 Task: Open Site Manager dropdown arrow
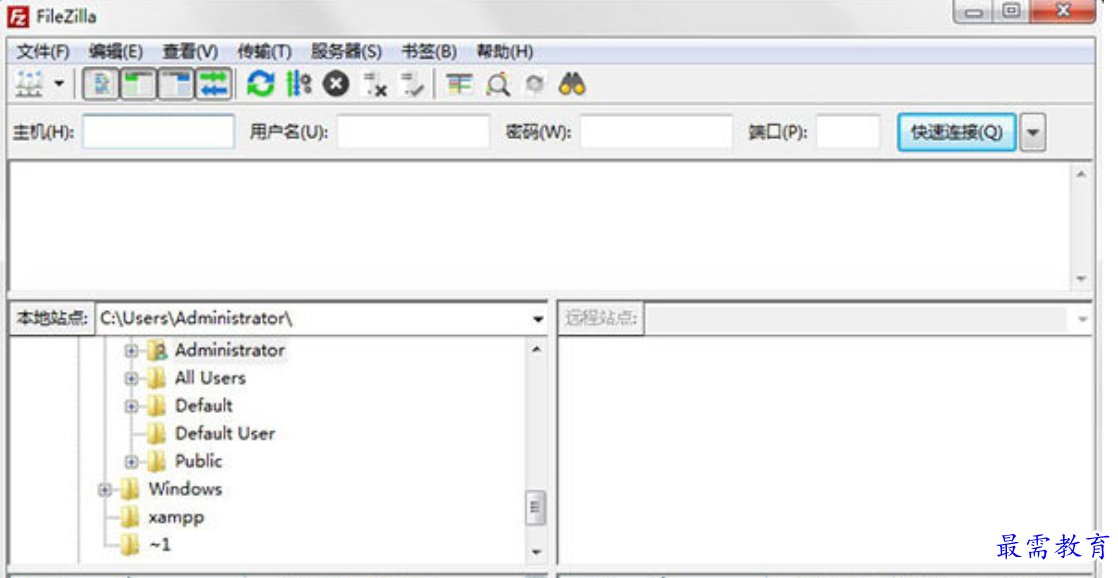[59, 84]
